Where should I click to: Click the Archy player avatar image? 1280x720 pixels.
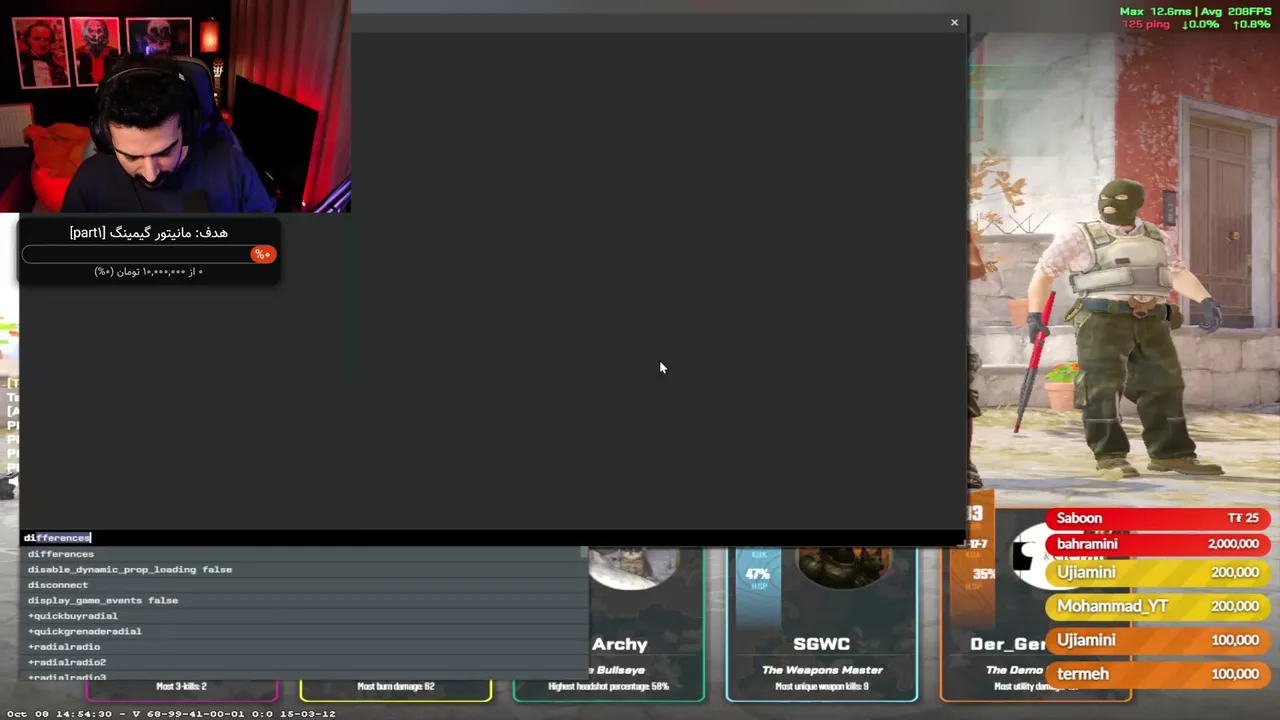(x=632, y=568)
